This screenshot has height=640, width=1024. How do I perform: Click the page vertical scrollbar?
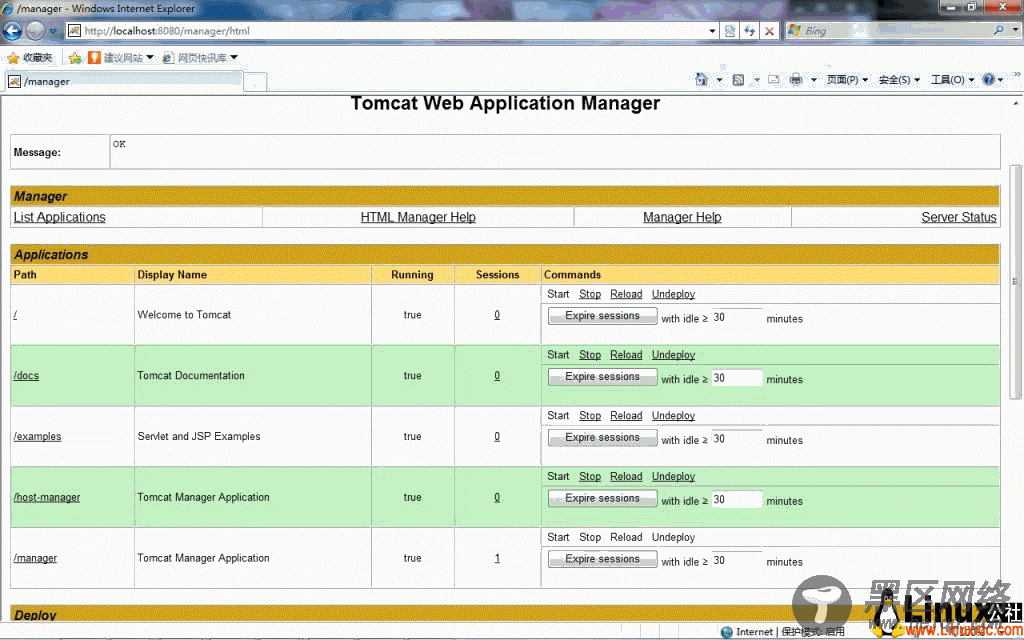(1015, 281)
